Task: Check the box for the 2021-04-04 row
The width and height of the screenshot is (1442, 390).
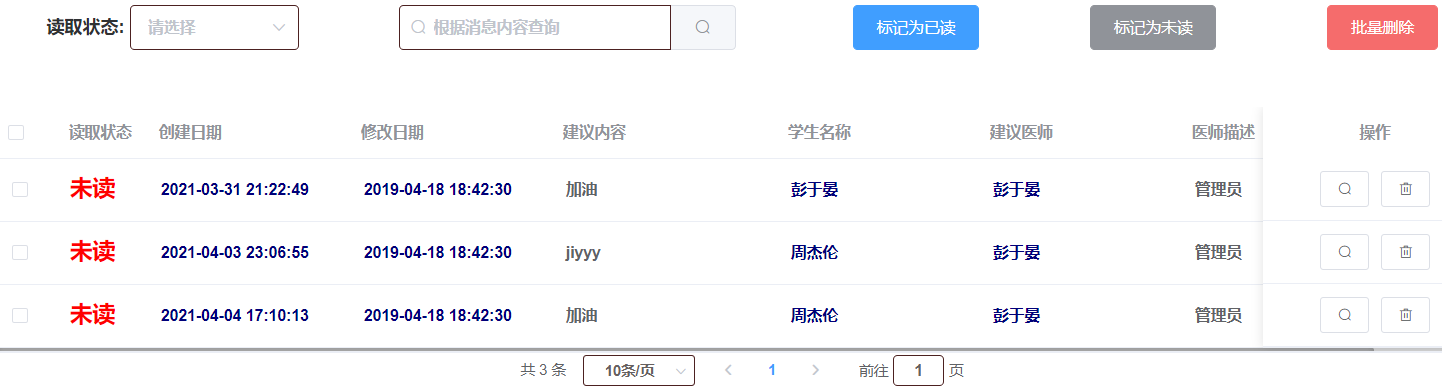Action: coord(20,315)
